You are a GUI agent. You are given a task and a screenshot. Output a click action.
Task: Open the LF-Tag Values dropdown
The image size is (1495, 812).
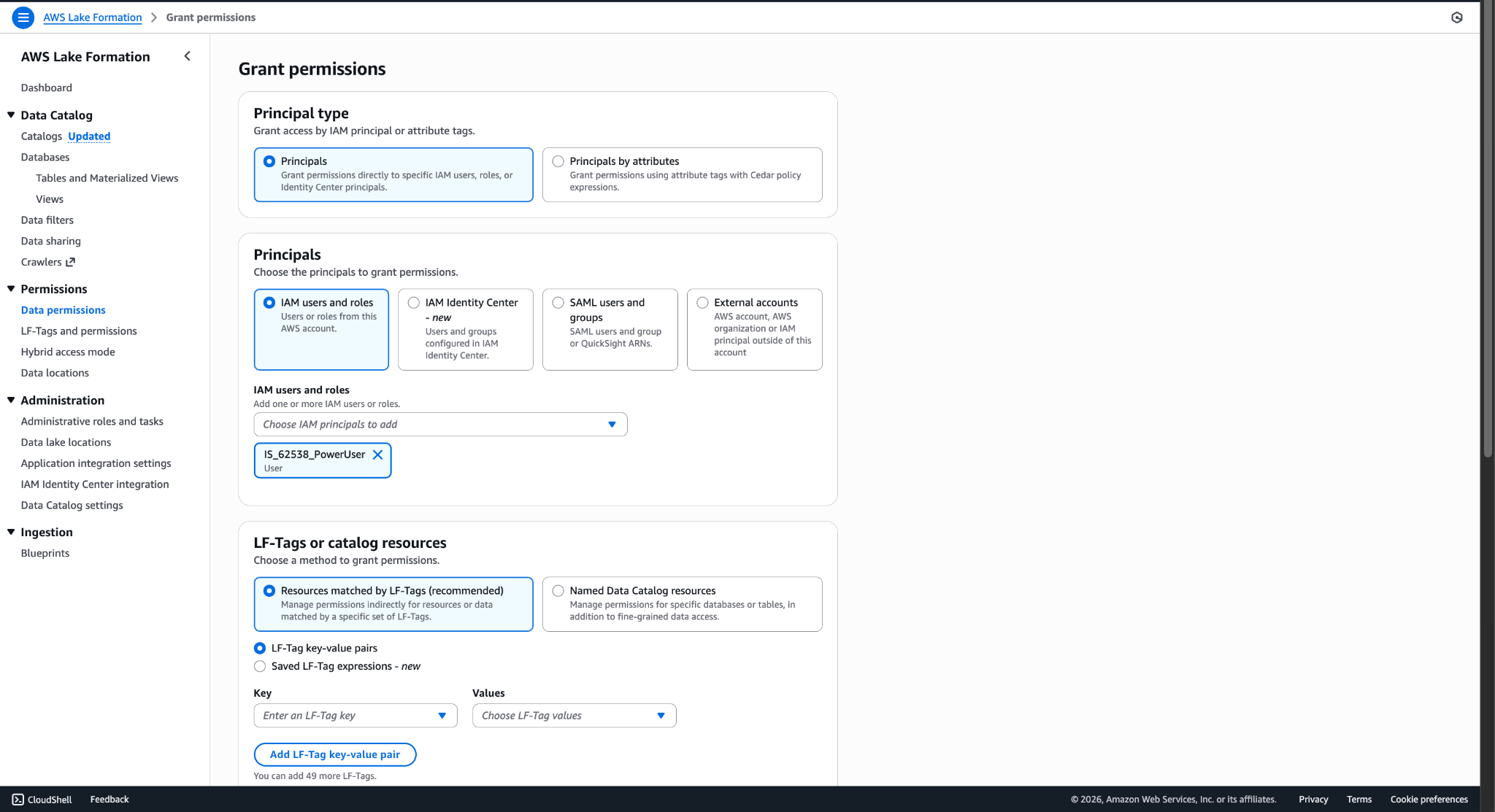point(574,716)
